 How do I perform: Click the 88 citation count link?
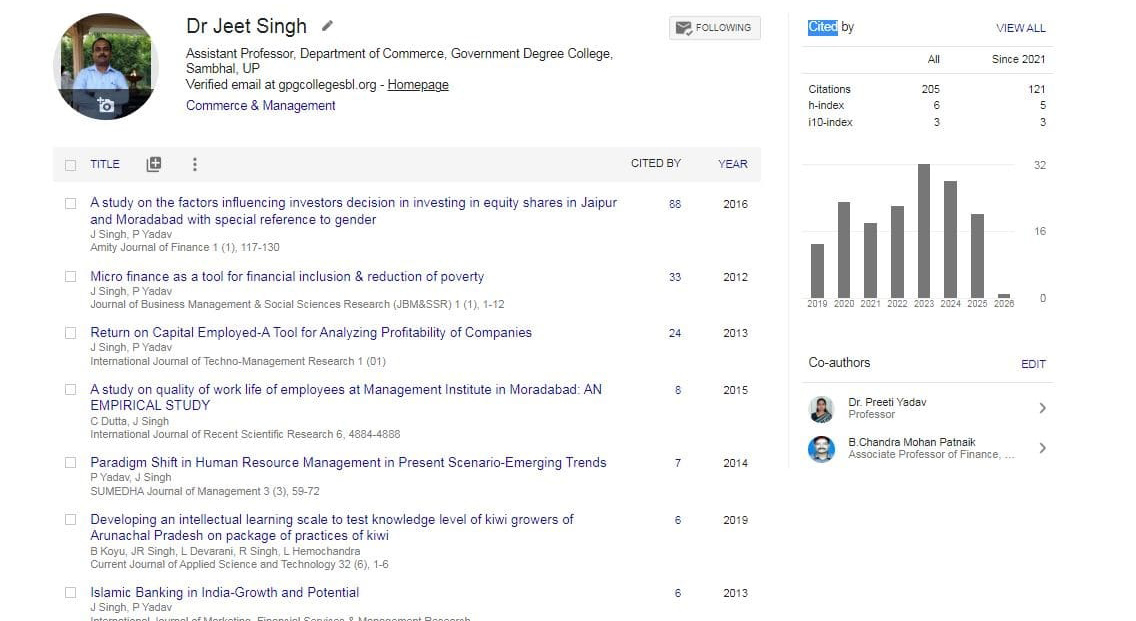point(675,204)
